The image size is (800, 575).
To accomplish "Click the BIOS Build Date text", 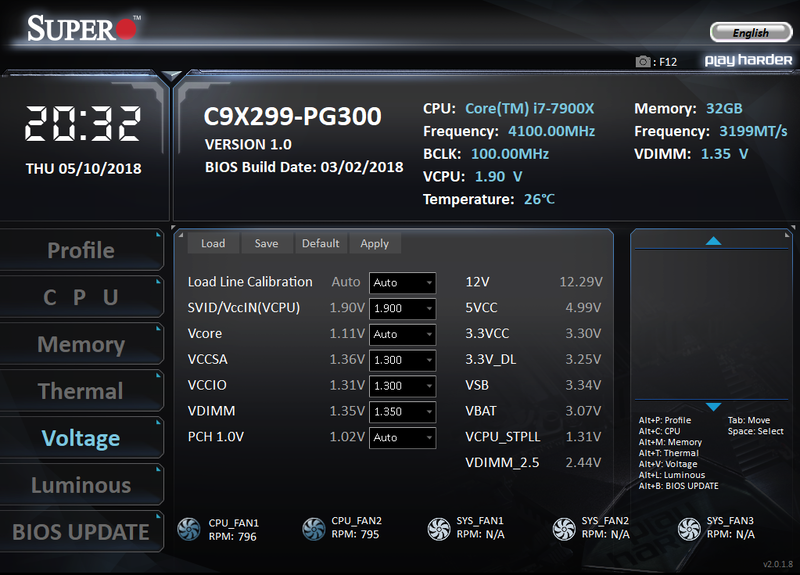I will [x=304, y=167].
